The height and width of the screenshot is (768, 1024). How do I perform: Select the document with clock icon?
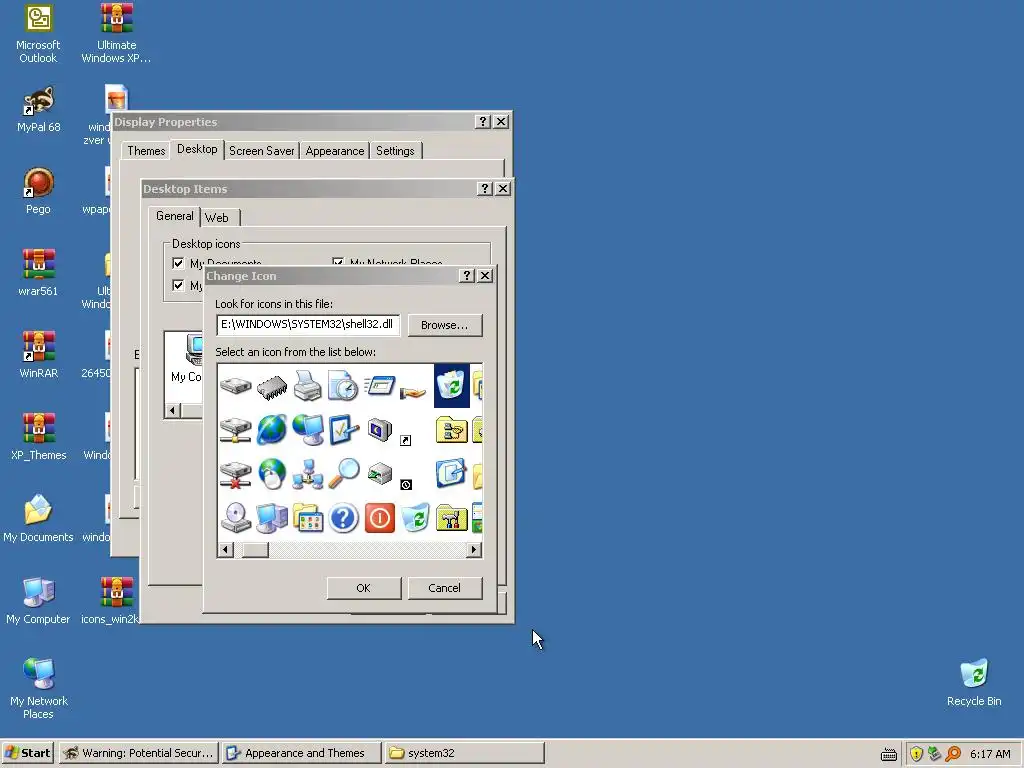point(343,385)
